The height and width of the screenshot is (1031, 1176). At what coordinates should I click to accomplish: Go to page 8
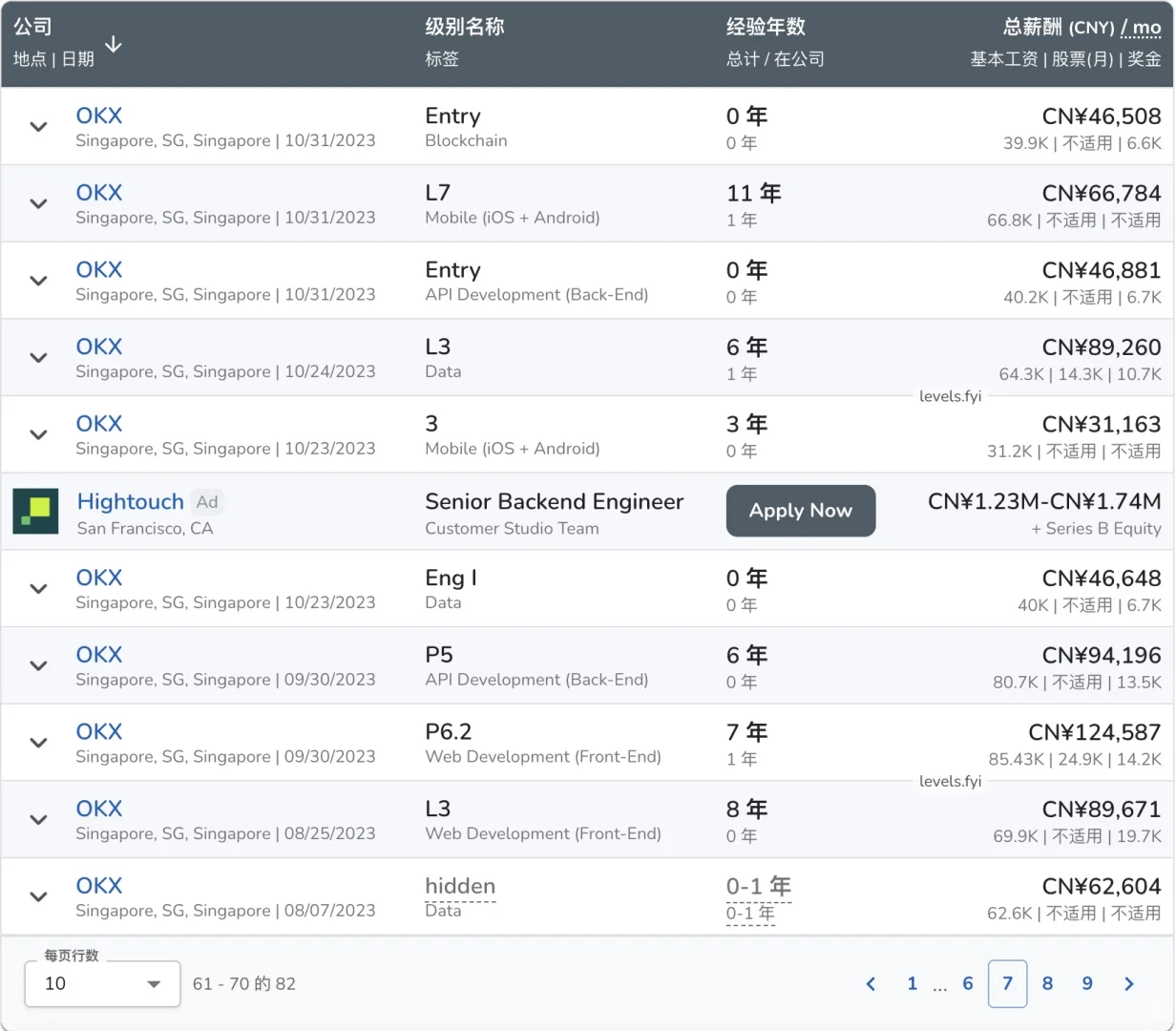[x=1047, y=983]
